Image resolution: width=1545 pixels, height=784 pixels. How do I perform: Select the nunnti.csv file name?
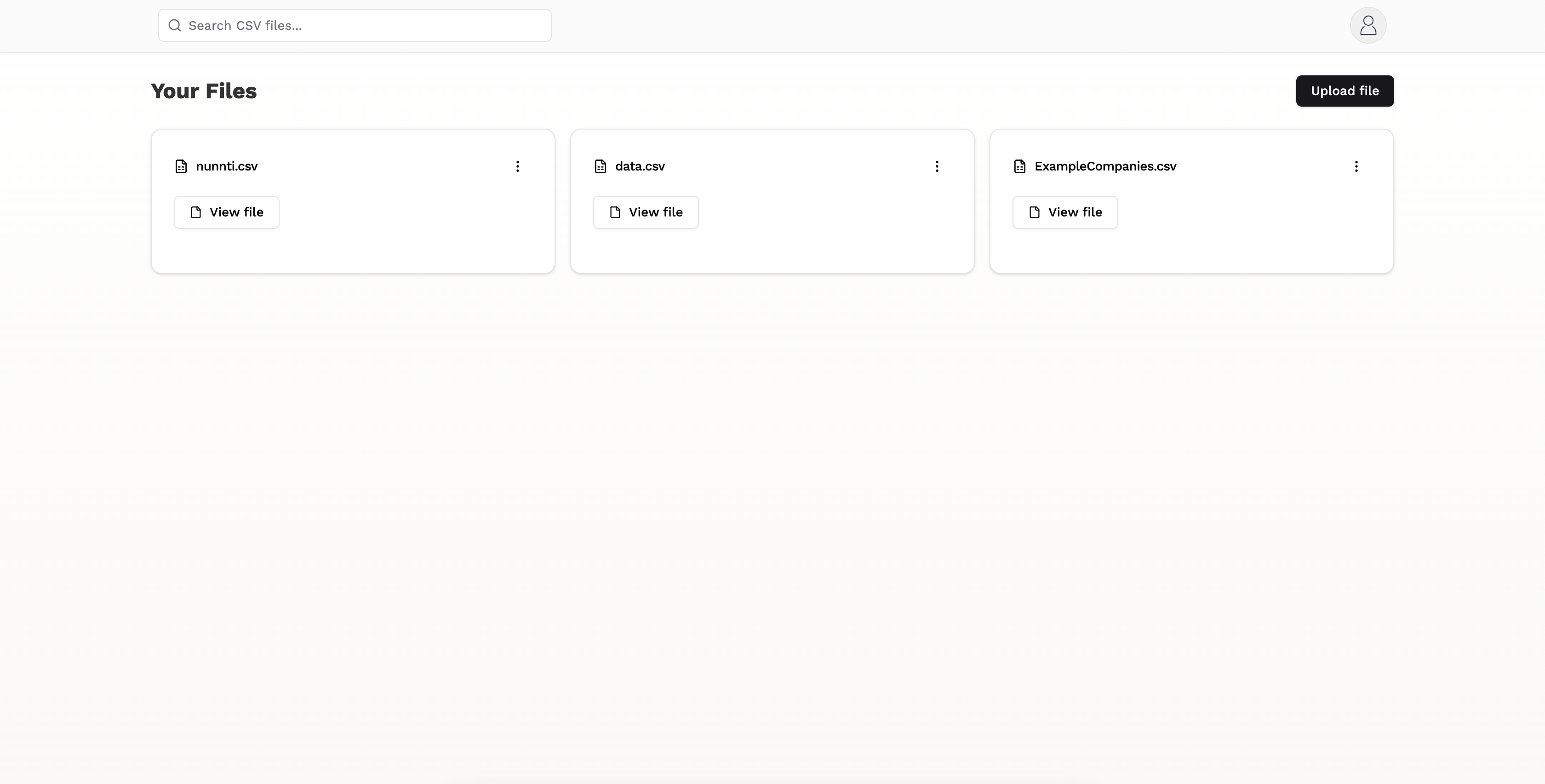[x=227, y=166]
